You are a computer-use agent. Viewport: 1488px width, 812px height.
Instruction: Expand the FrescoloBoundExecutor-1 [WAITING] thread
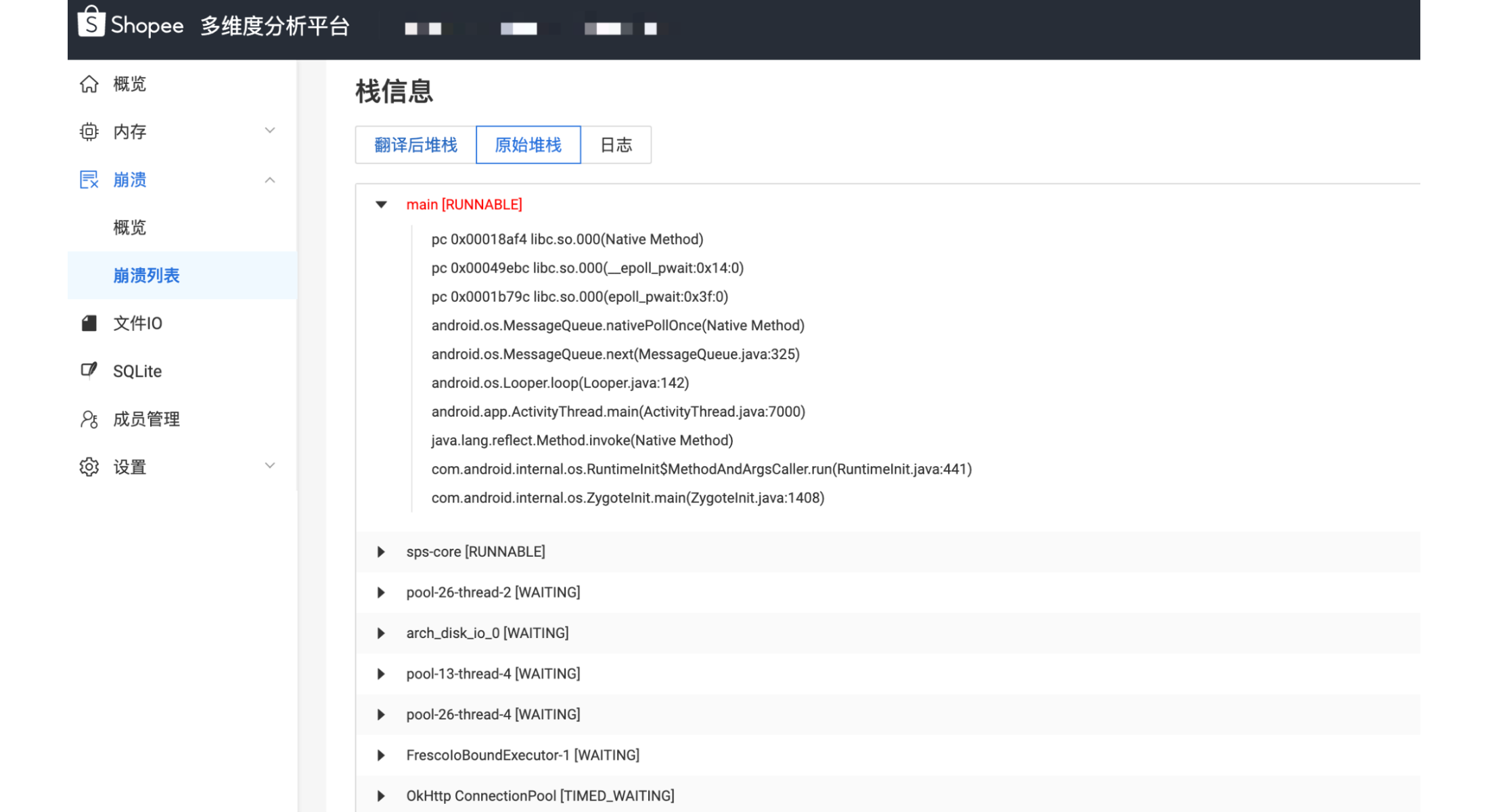tap(380, 755)
